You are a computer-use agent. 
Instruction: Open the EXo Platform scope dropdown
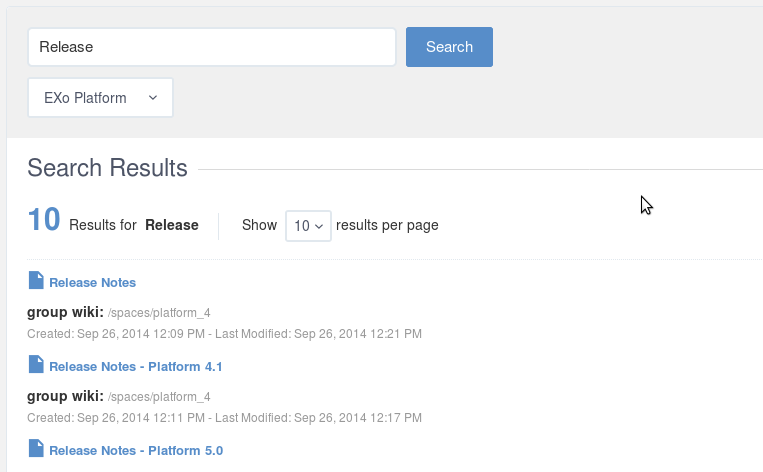pyautogui.click(x=100, y=98)
